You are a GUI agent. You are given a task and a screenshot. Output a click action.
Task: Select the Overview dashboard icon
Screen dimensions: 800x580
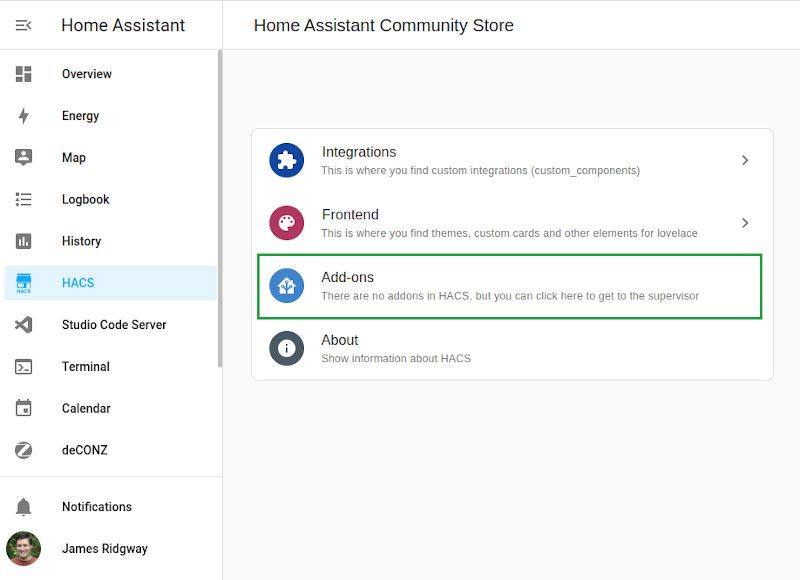point(24,73)
